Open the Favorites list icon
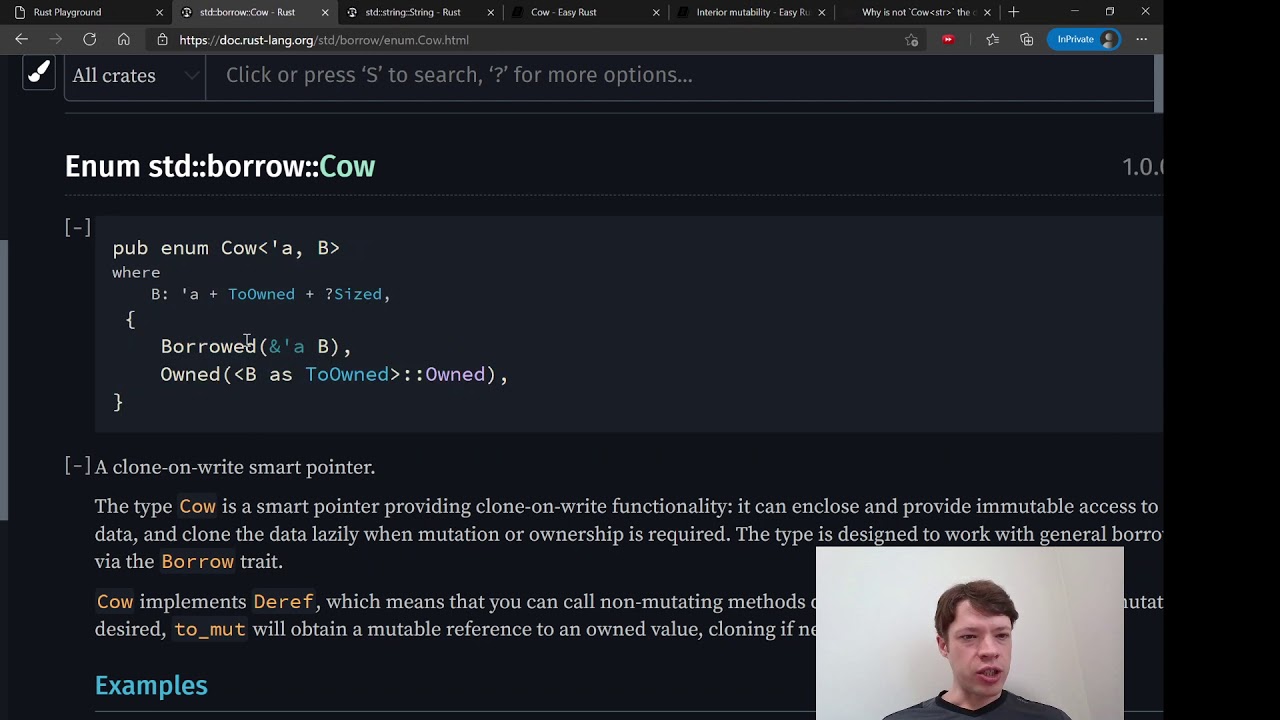Image resolution: width=1280 pixels, height=720 pixels. 992,40
